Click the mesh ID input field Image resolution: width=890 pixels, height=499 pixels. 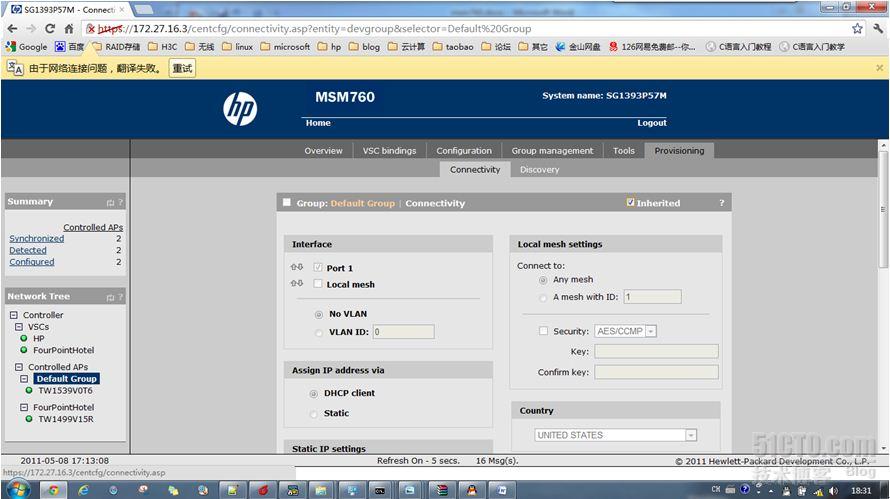(653, 296)
